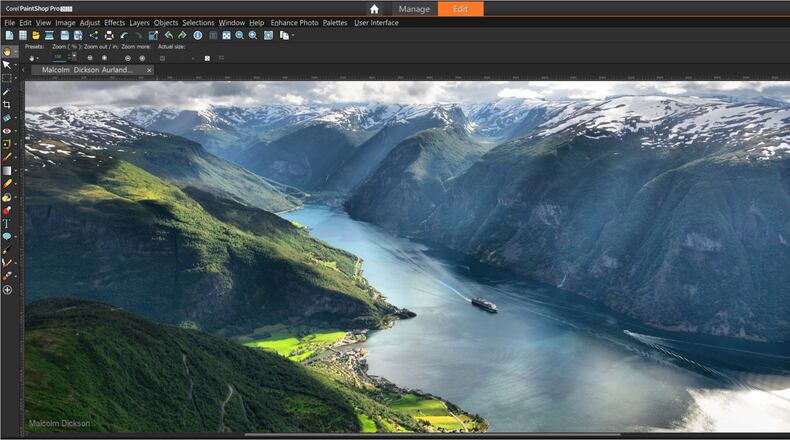
Task: Select the Paint Brush tool
Action: click(7, 158)
